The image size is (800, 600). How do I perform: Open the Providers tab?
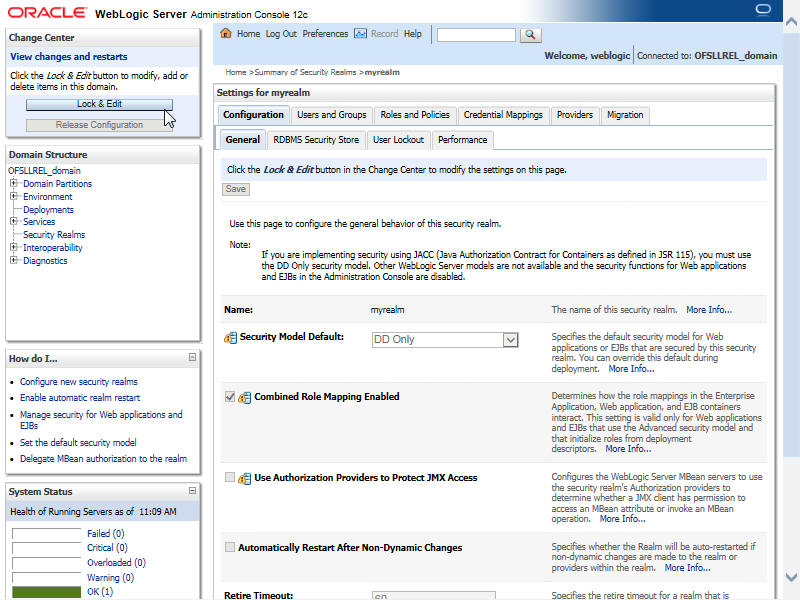click(x=574, y=115)
